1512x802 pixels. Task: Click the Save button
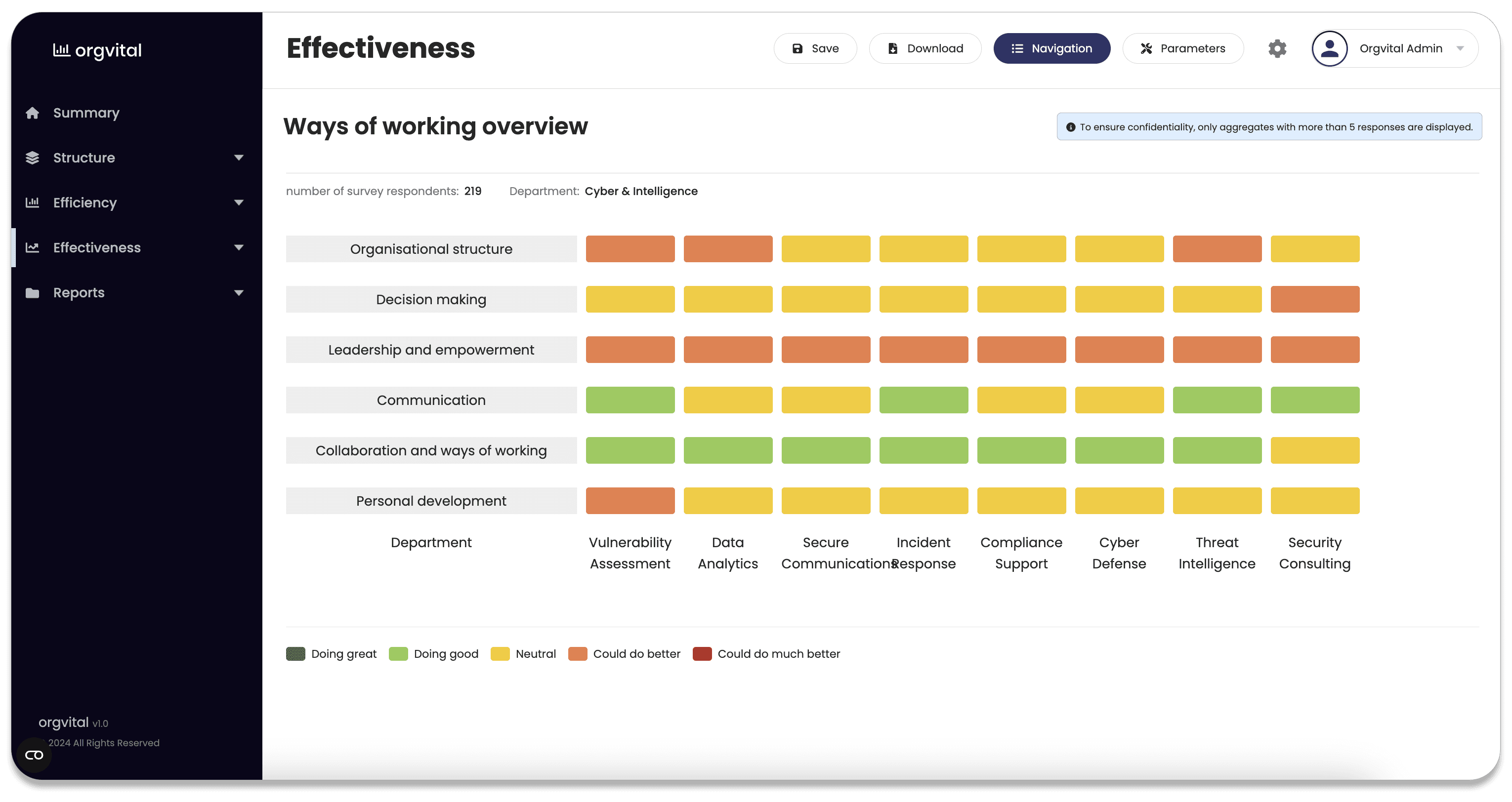click(815, 49)
